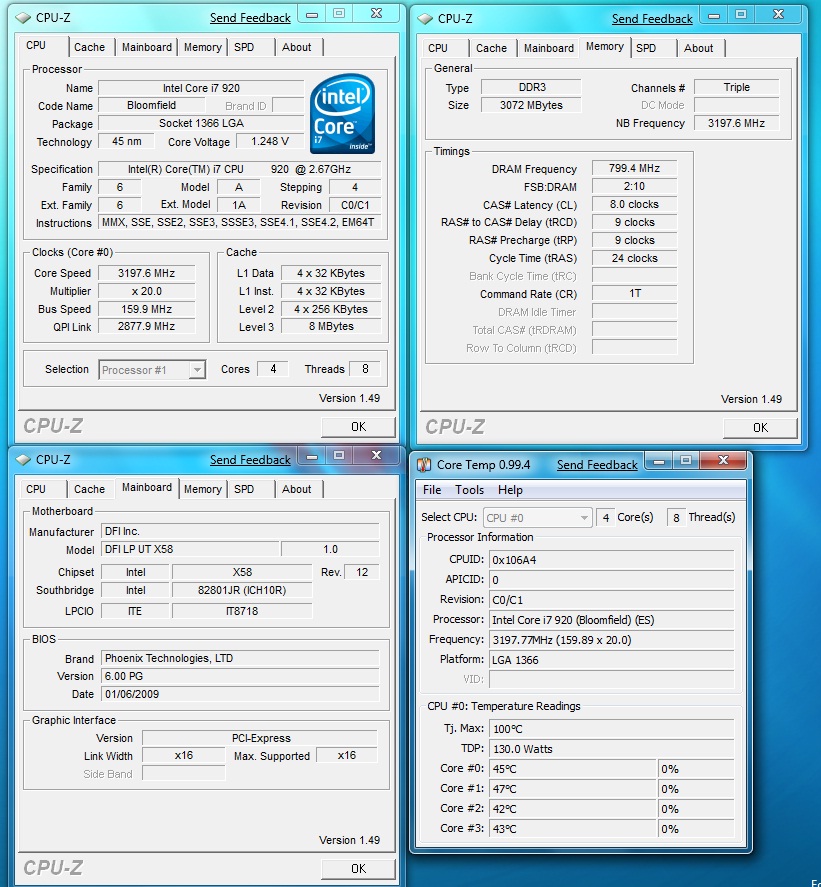
Task: Click OK in the CPU-Z Memory window
Action: pyautogui.click(x=760, y=428)
